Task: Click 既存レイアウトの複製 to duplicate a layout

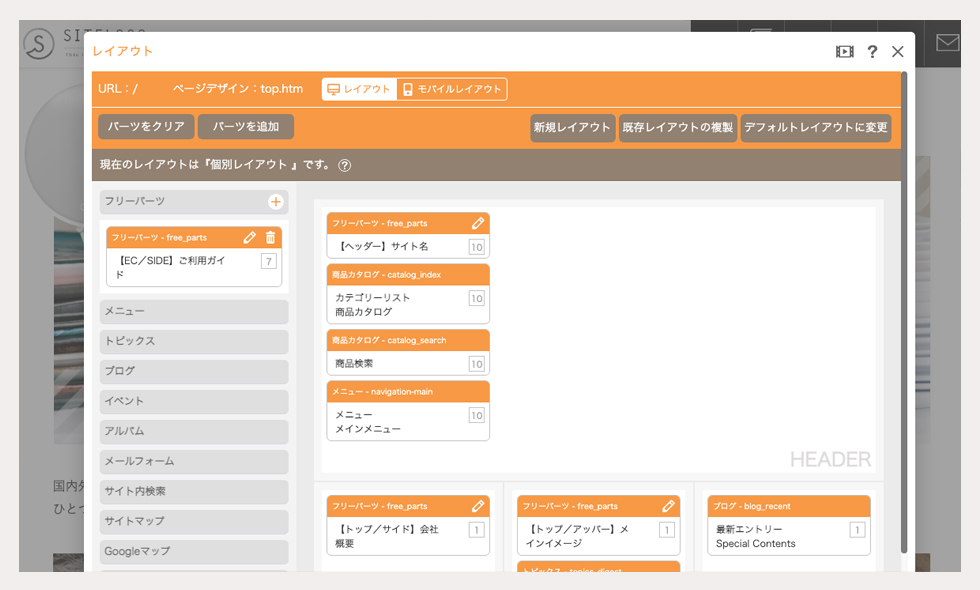Action: [x=678, y=128]
